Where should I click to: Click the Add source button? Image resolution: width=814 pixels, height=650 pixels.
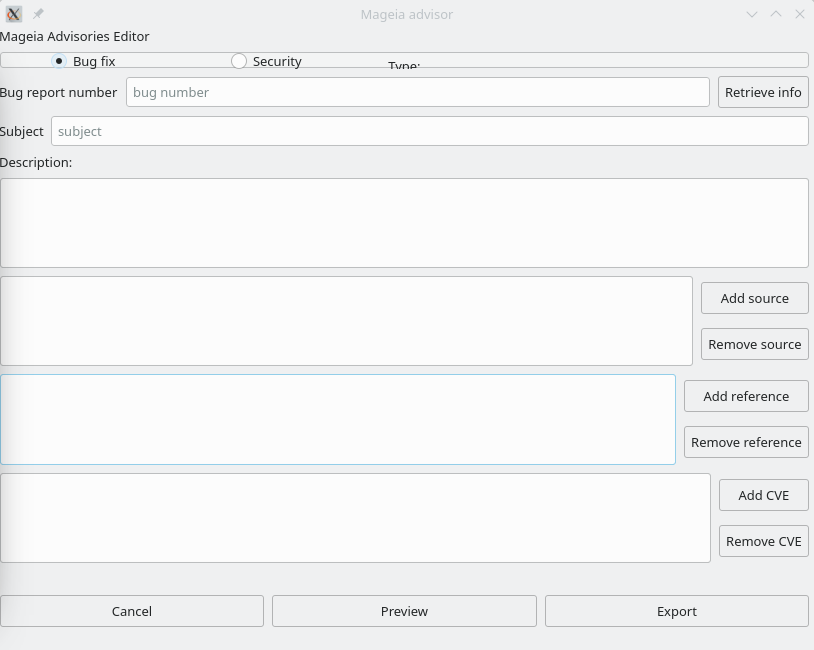click(x=755, y=299)
